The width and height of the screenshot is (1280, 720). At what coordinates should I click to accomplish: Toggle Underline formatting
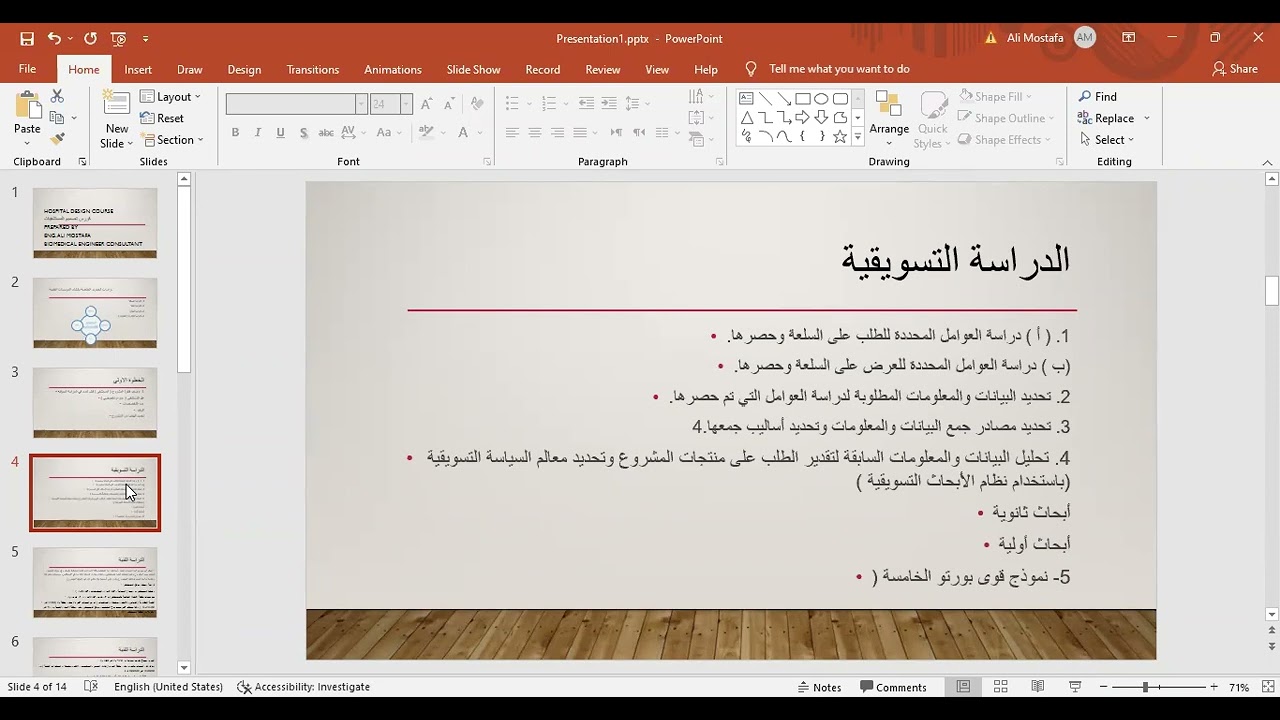(x=280, y=133)
